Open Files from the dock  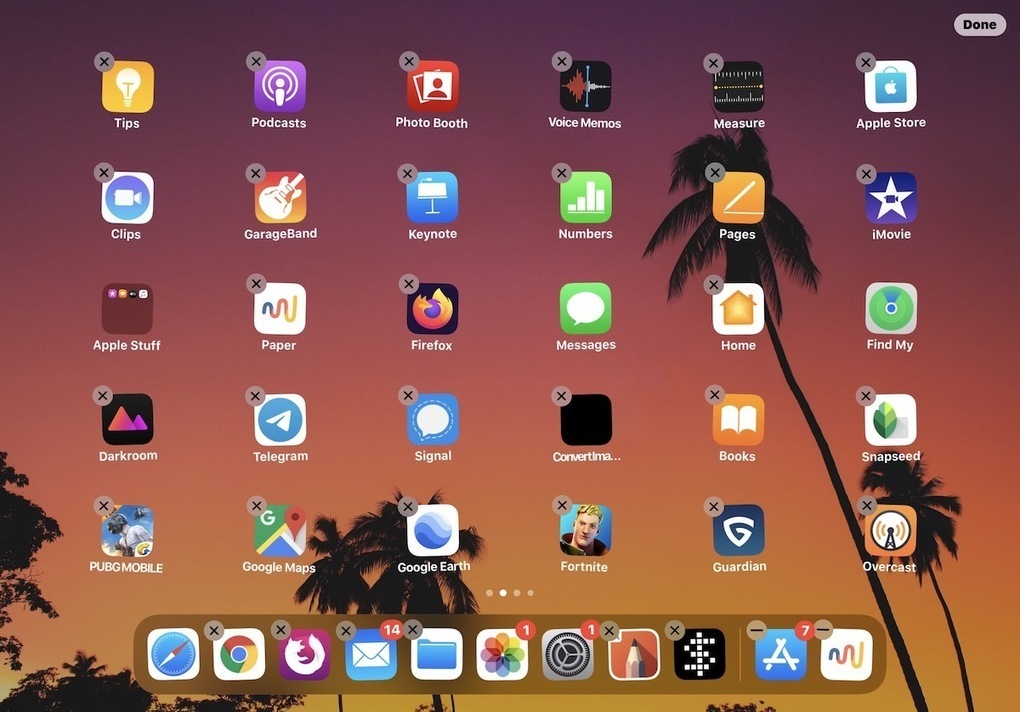tap(436, 654)
